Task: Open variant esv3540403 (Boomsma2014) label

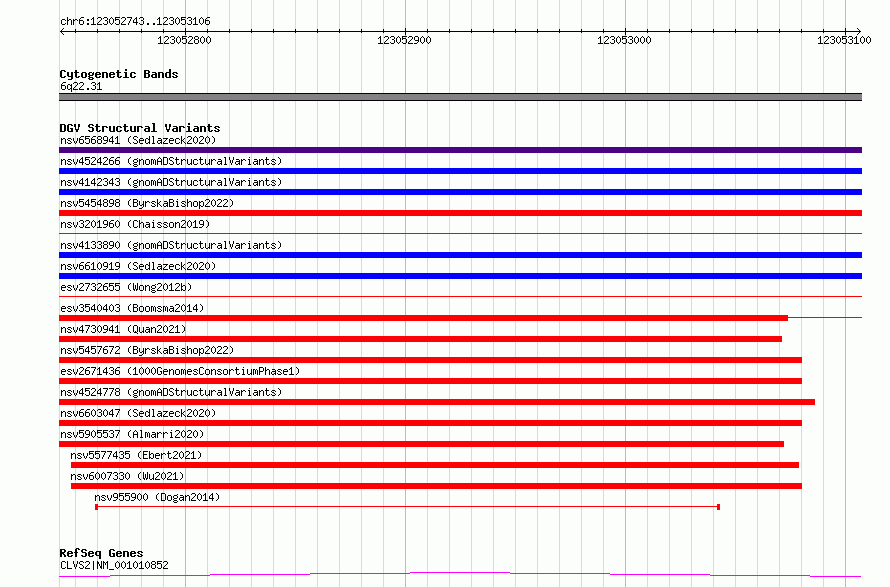Action: point(132,308)
